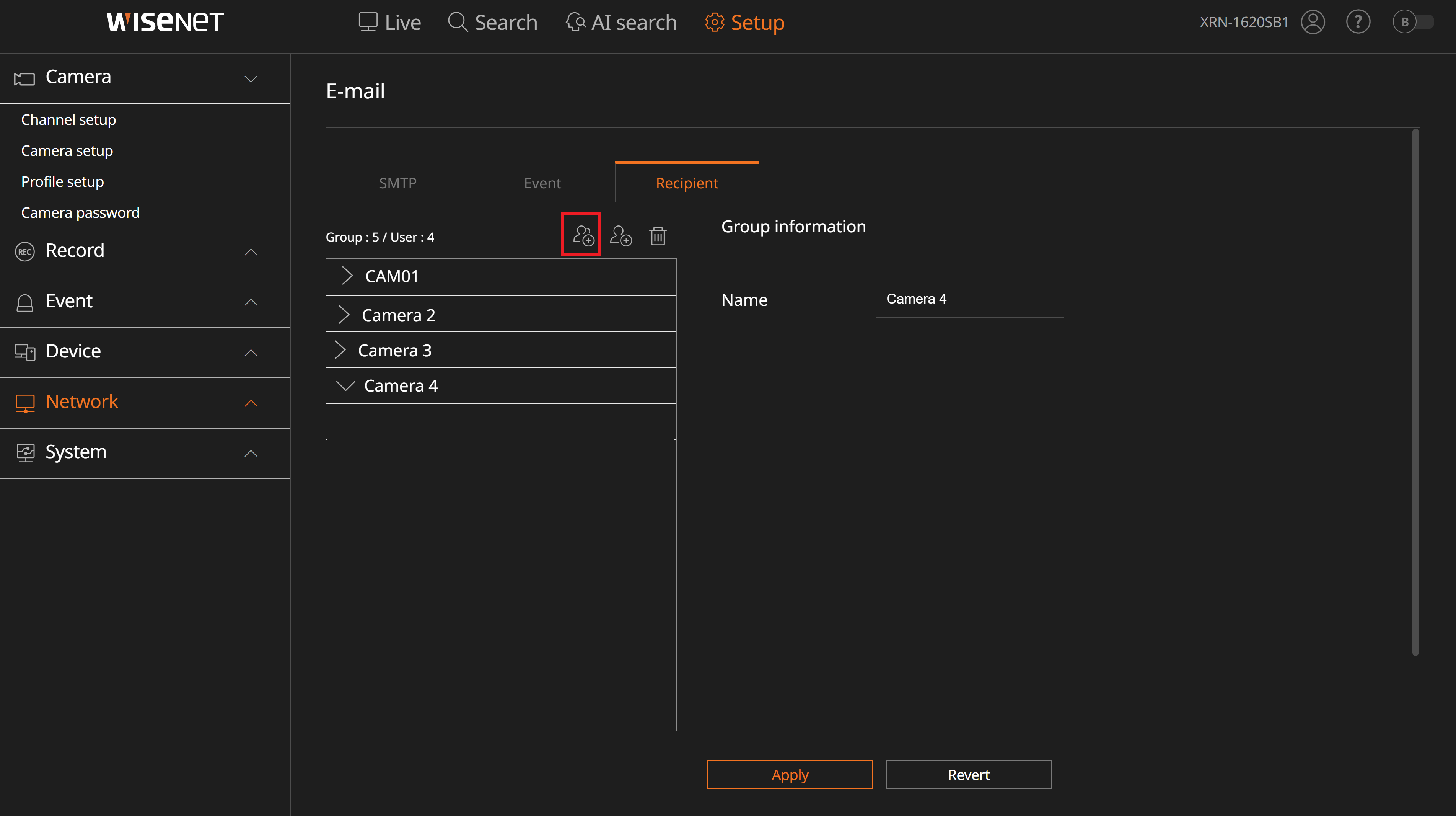Viewport: 1456px width, 816px height.
Task: Click the Network sidebar monitor icon
Action: coord(24,403)
